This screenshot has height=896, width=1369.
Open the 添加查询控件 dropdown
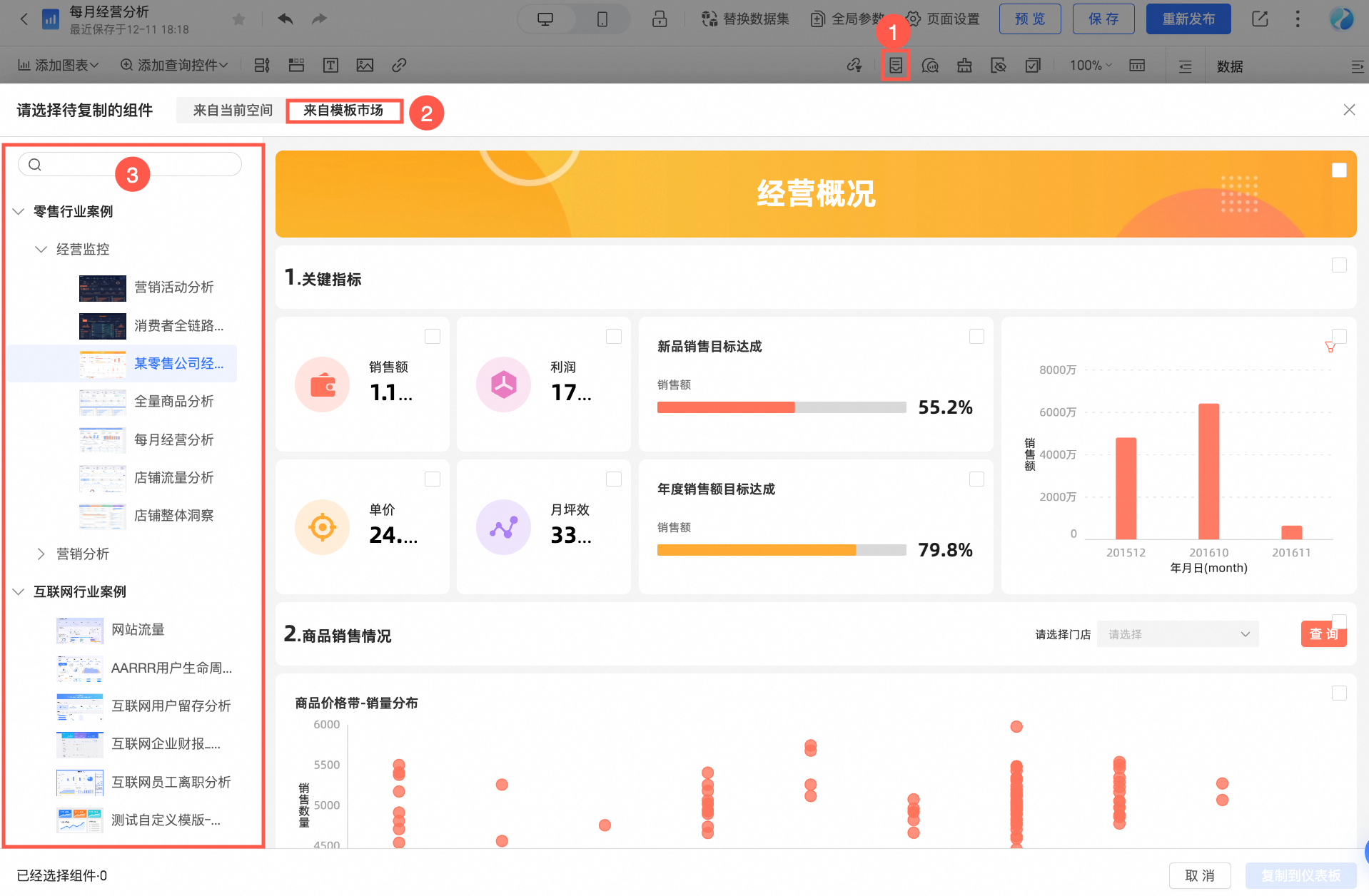[174, 66]
